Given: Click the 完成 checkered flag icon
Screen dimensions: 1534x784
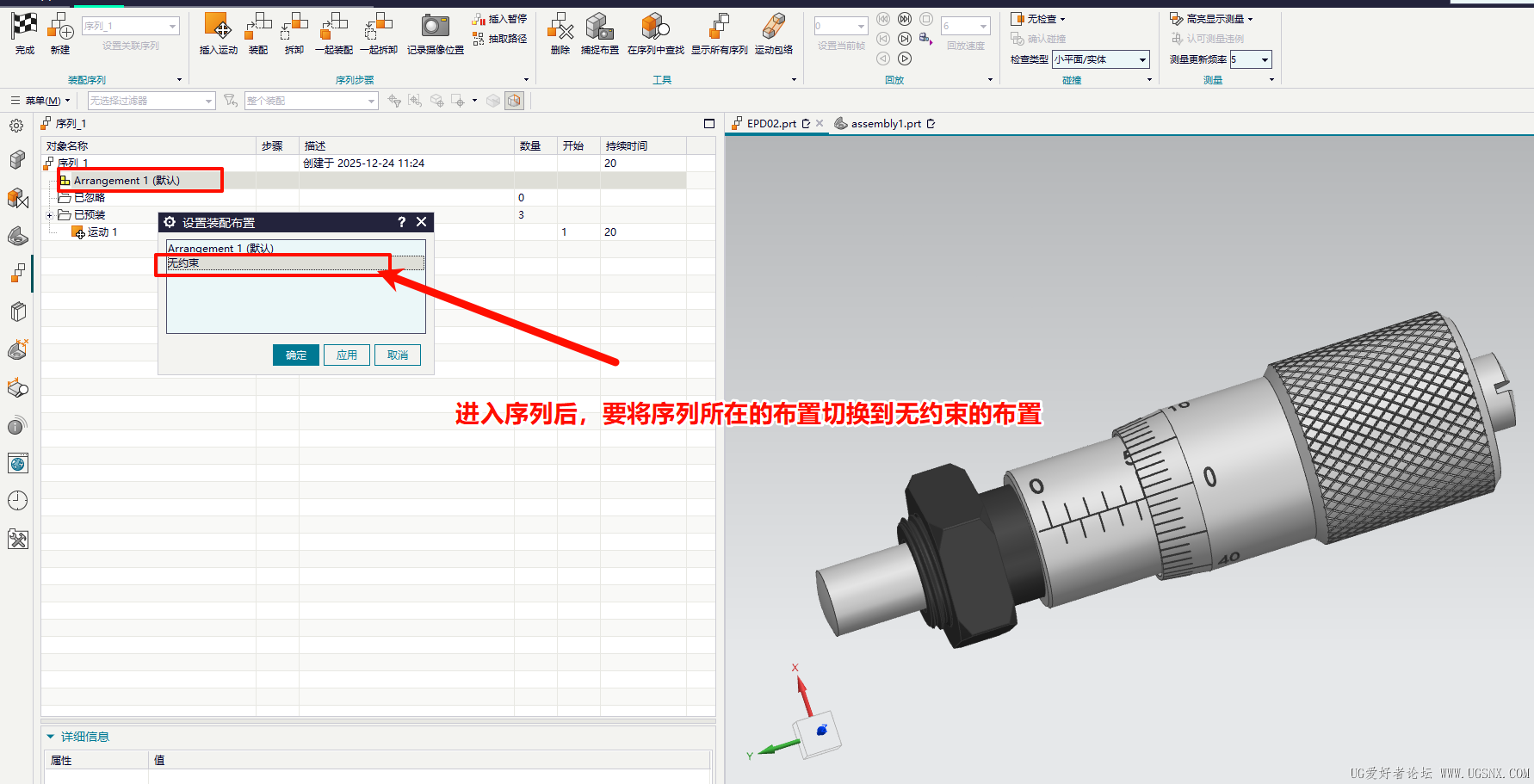Looking at the screenshot, I should [x=24, y=26].
